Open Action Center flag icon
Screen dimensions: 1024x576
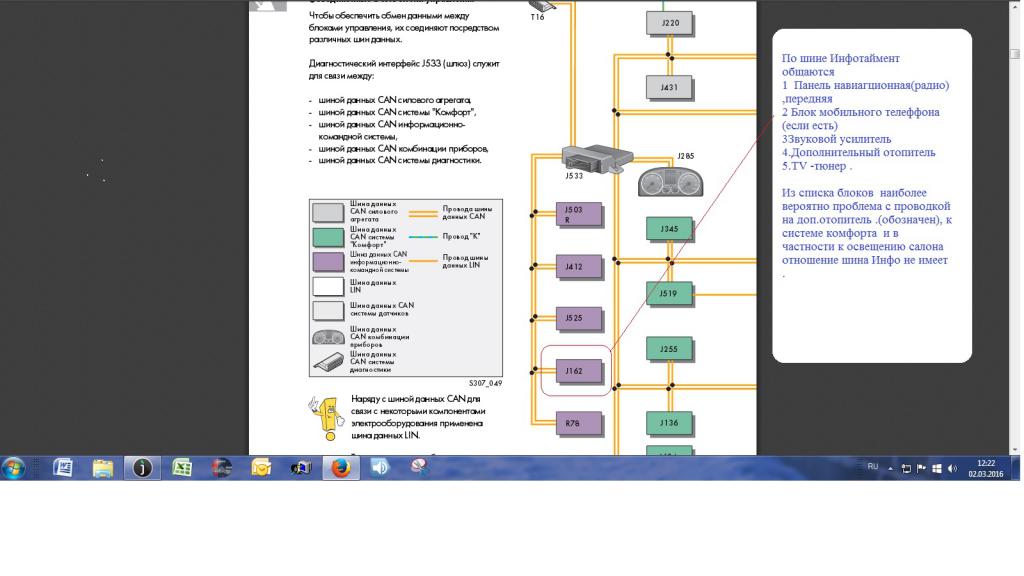click(x=921, y=468)
